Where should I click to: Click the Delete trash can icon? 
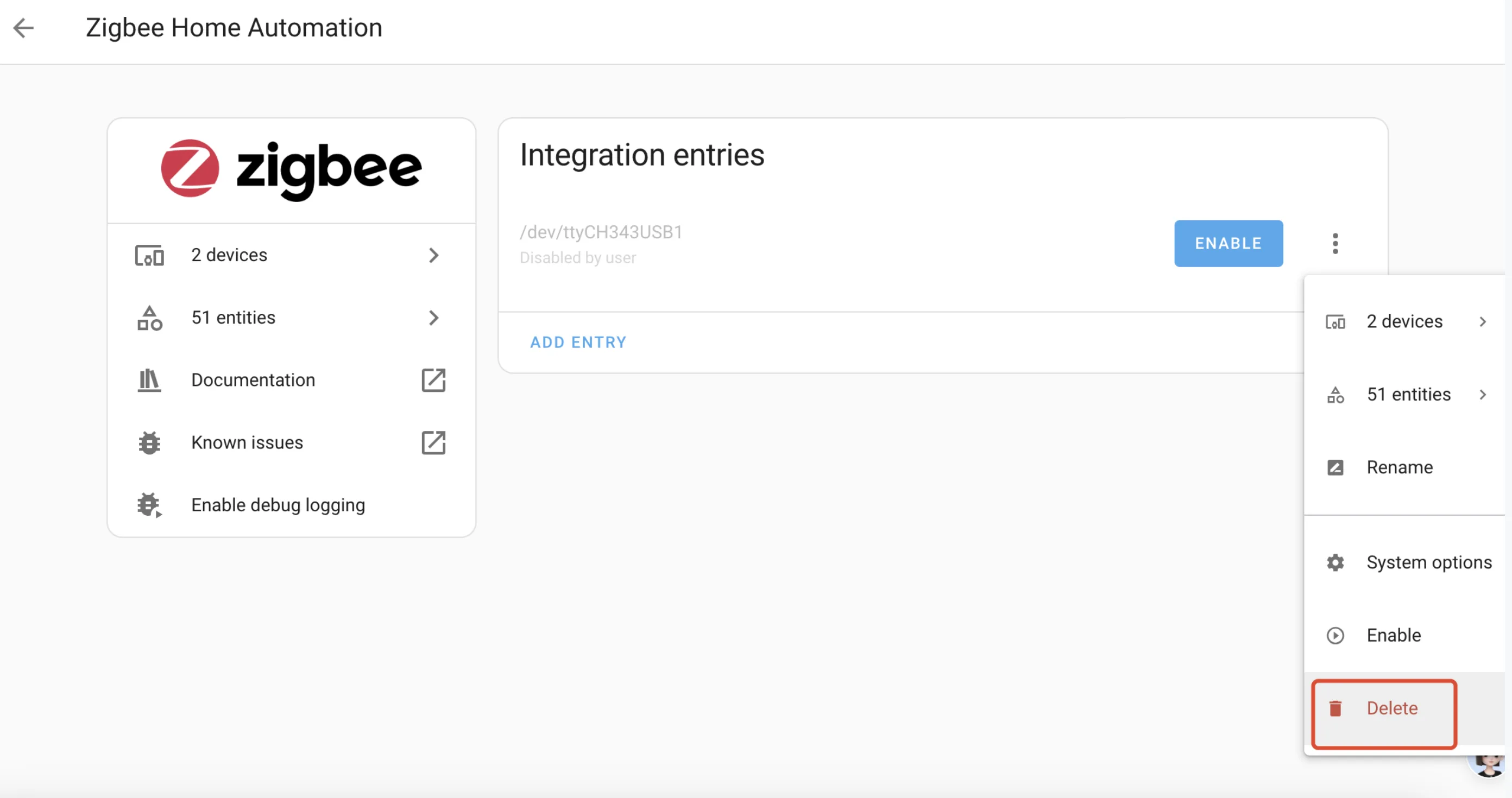1335,709
